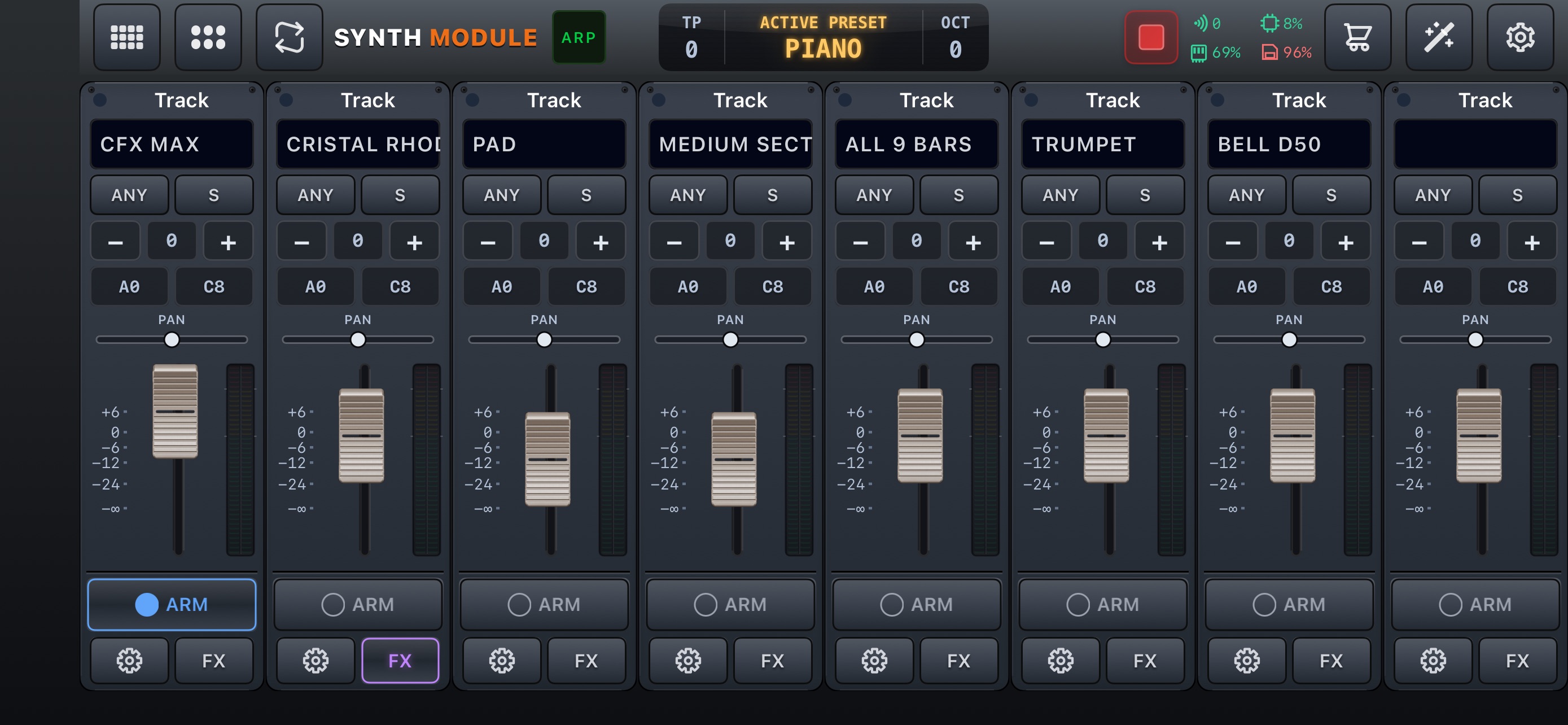Disarm the CFX MAX track
This screenshot has width=1568, height=725.
click(172, 605)
